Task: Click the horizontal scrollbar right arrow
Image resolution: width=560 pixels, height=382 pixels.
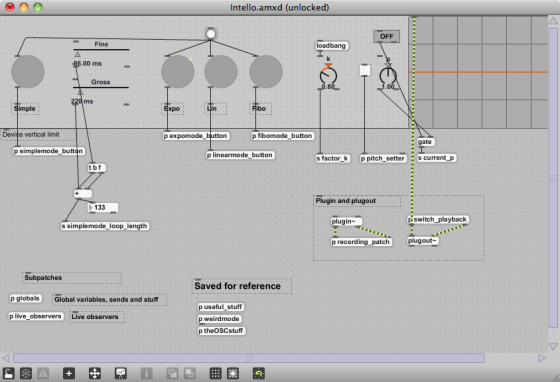Action: (542, 358)
